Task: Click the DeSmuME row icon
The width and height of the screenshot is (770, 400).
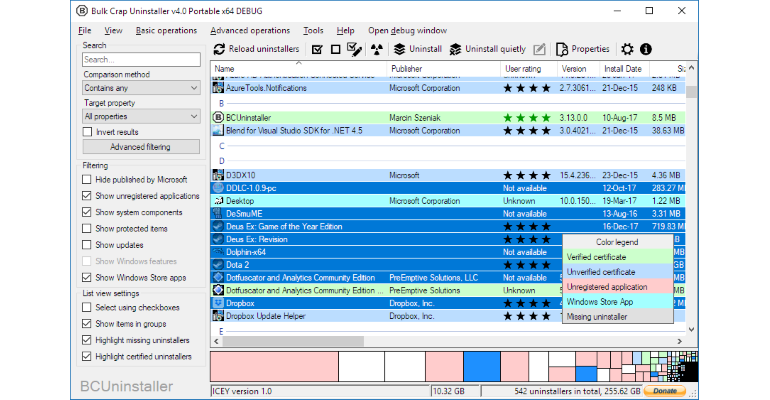Action: (x=218, y=213)
